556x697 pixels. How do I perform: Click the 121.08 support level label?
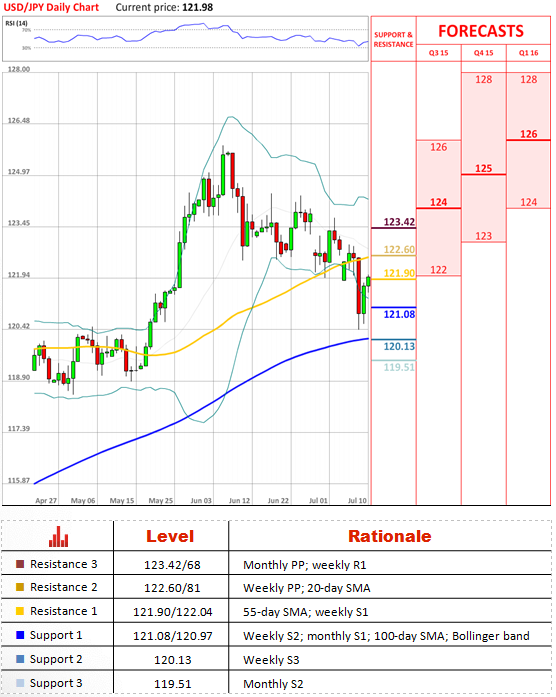coord(399,314)
